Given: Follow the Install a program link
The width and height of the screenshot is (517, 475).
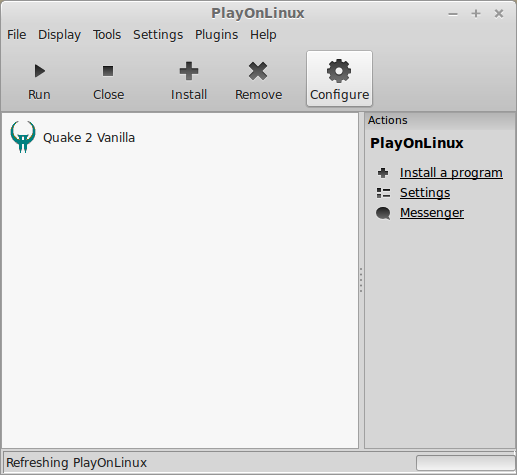Looking at the screenshot, I should tap(451, 173).
